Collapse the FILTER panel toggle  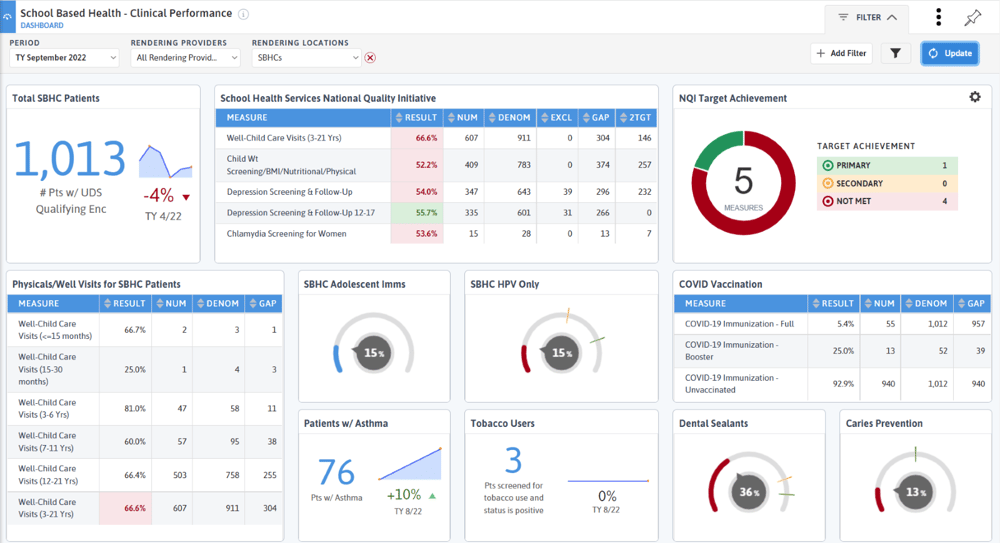867,17
